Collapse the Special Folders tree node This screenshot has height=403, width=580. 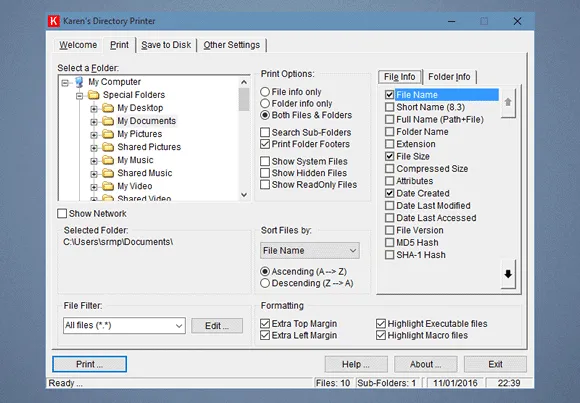(80, 96)
